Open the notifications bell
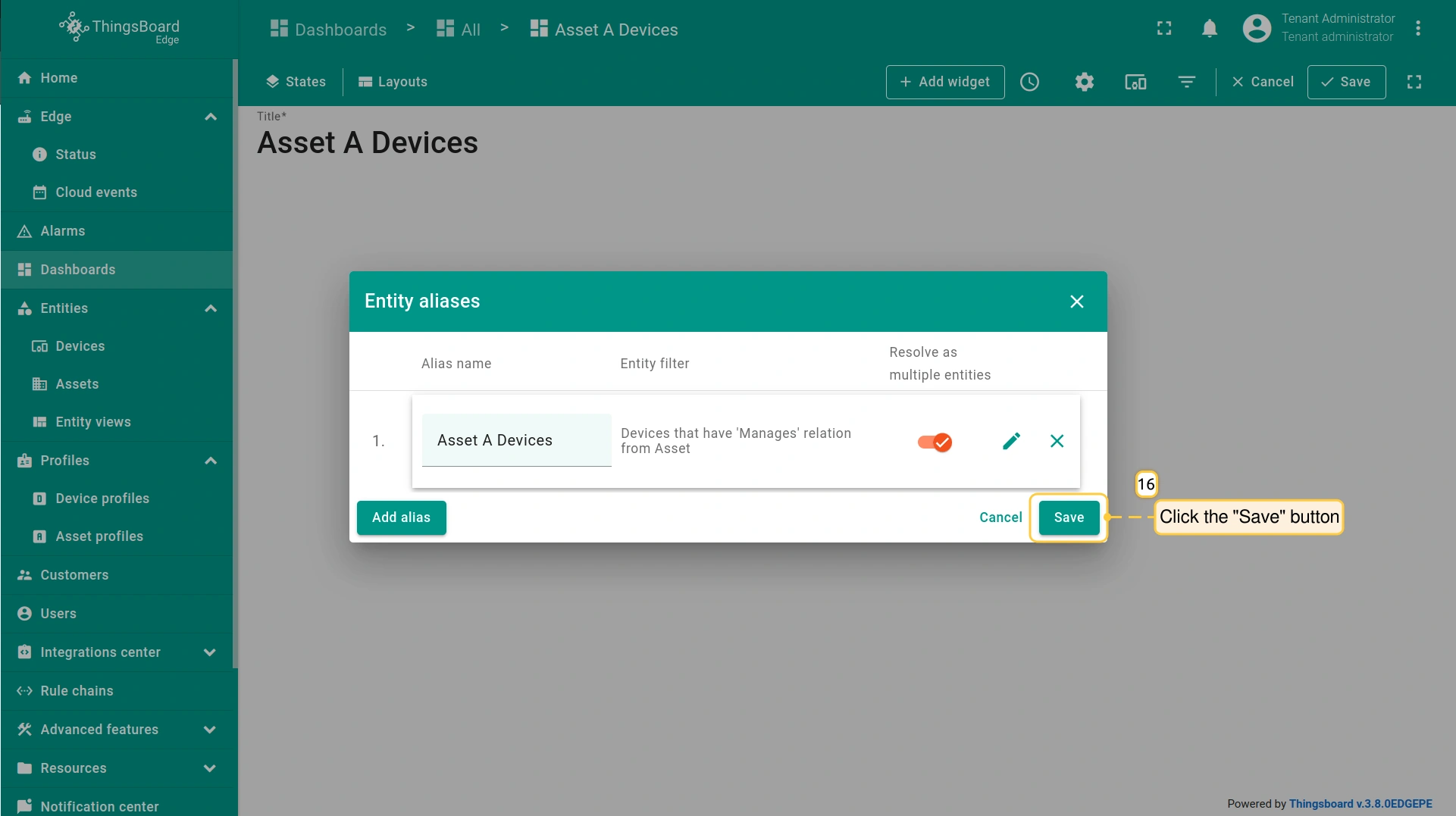The image size is (1456, 816). pyautogui.click(x=1210, y=29)
